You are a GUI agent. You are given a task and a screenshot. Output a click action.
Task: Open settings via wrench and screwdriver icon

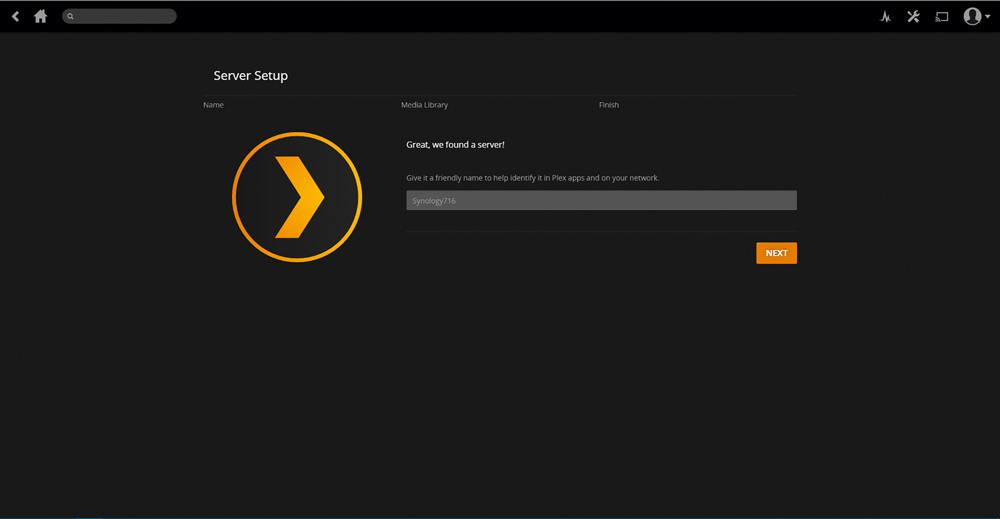pyautogui.click(x=913, y=17)
